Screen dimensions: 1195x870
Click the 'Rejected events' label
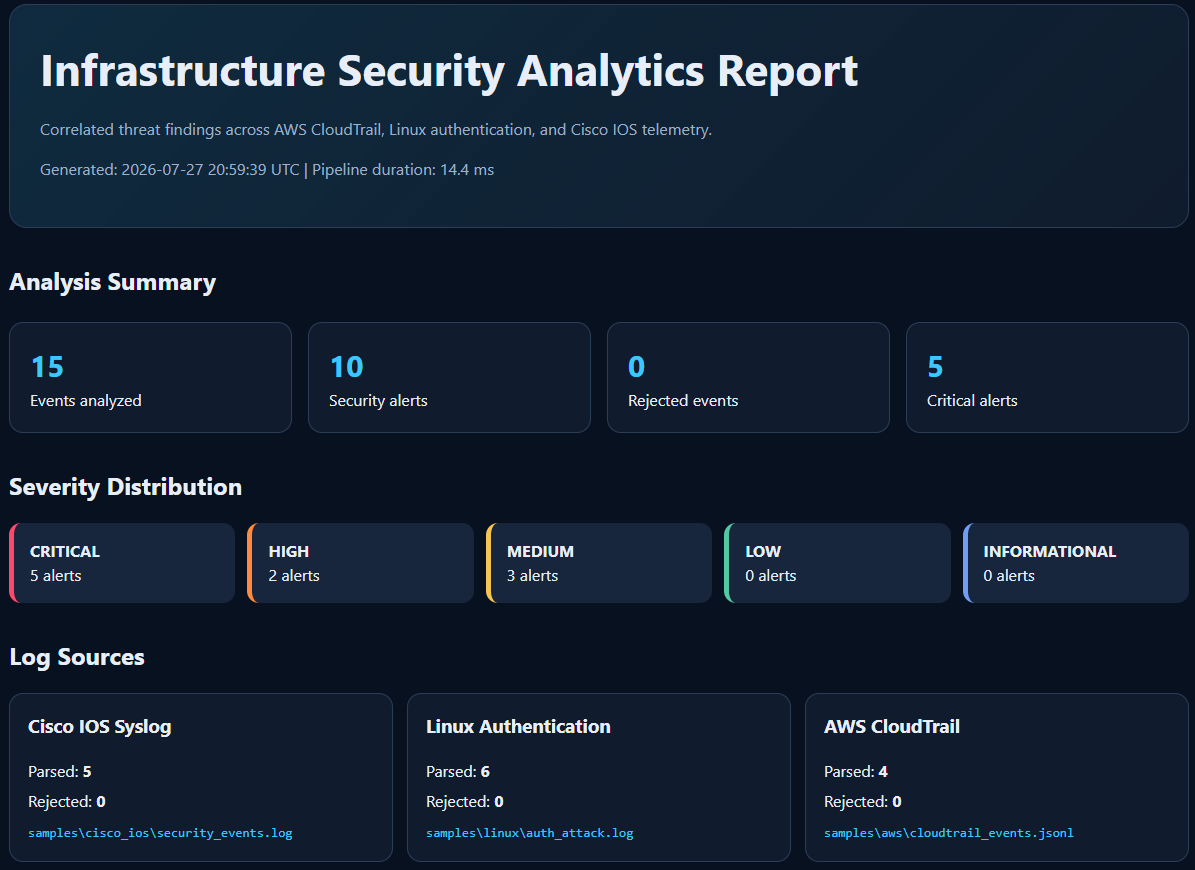pyautogui.click(x=683, y=401)
